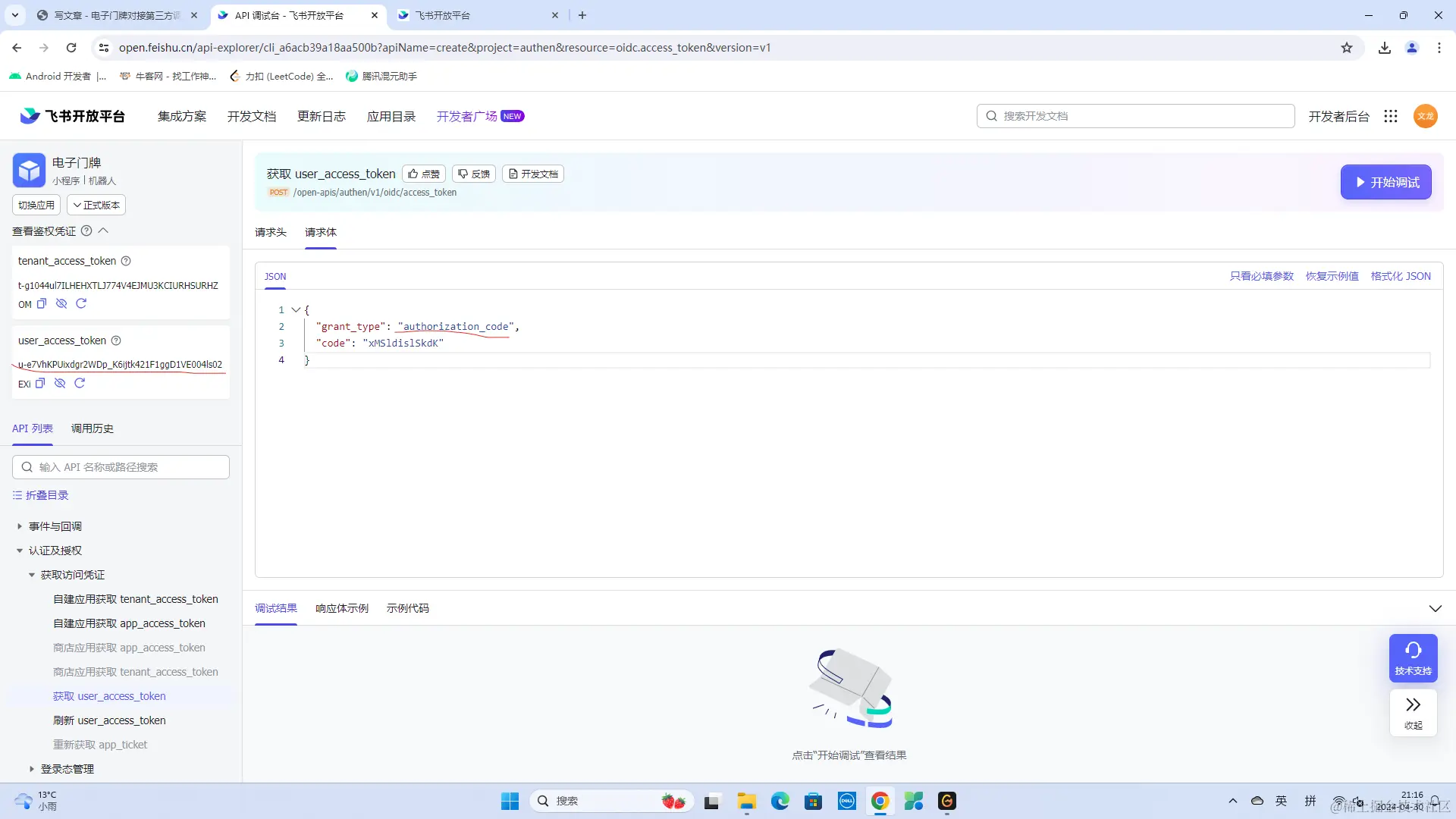Image resolution: width=1456 pixels, height=819 pixels.
Task: Copy the user_access_token value
Action: [x=40, y=383]
